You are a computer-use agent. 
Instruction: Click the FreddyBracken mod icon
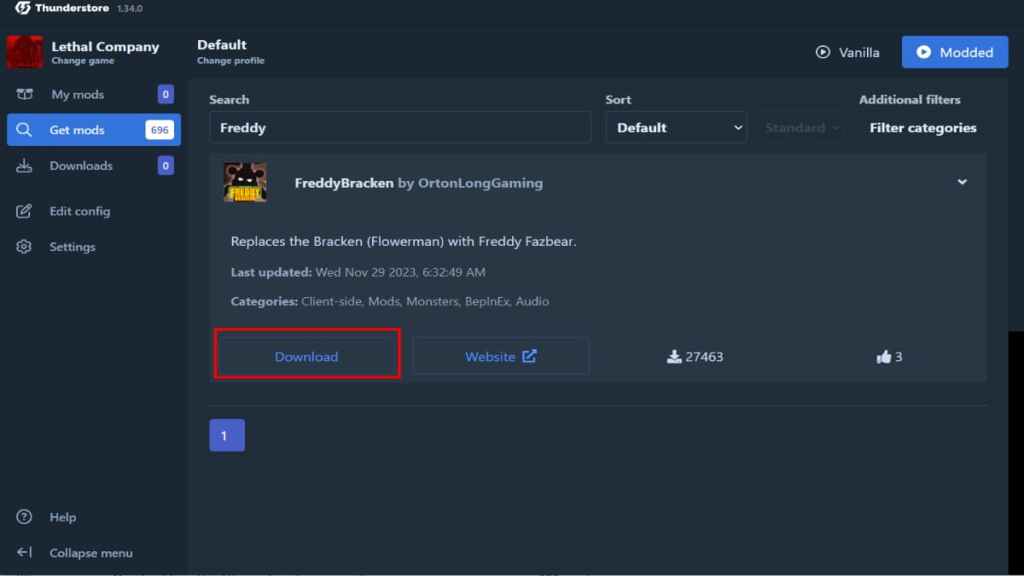pyautogui.click(x=245, y=182)
